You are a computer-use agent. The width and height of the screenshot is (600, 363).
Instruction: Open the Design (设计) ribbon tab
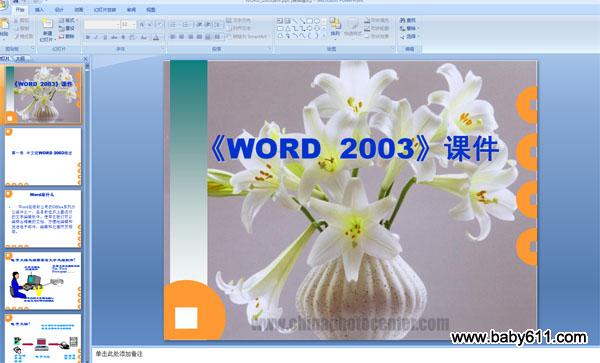[59, 10]
